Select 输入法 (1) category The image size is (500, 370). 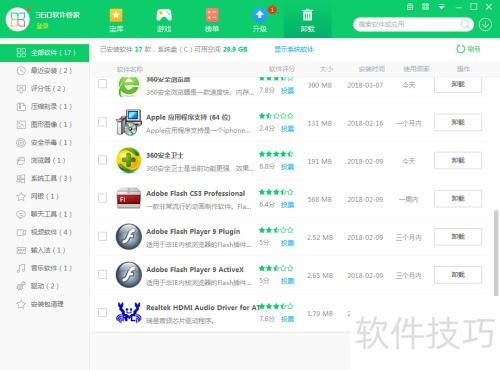click(x=44, y=250)
